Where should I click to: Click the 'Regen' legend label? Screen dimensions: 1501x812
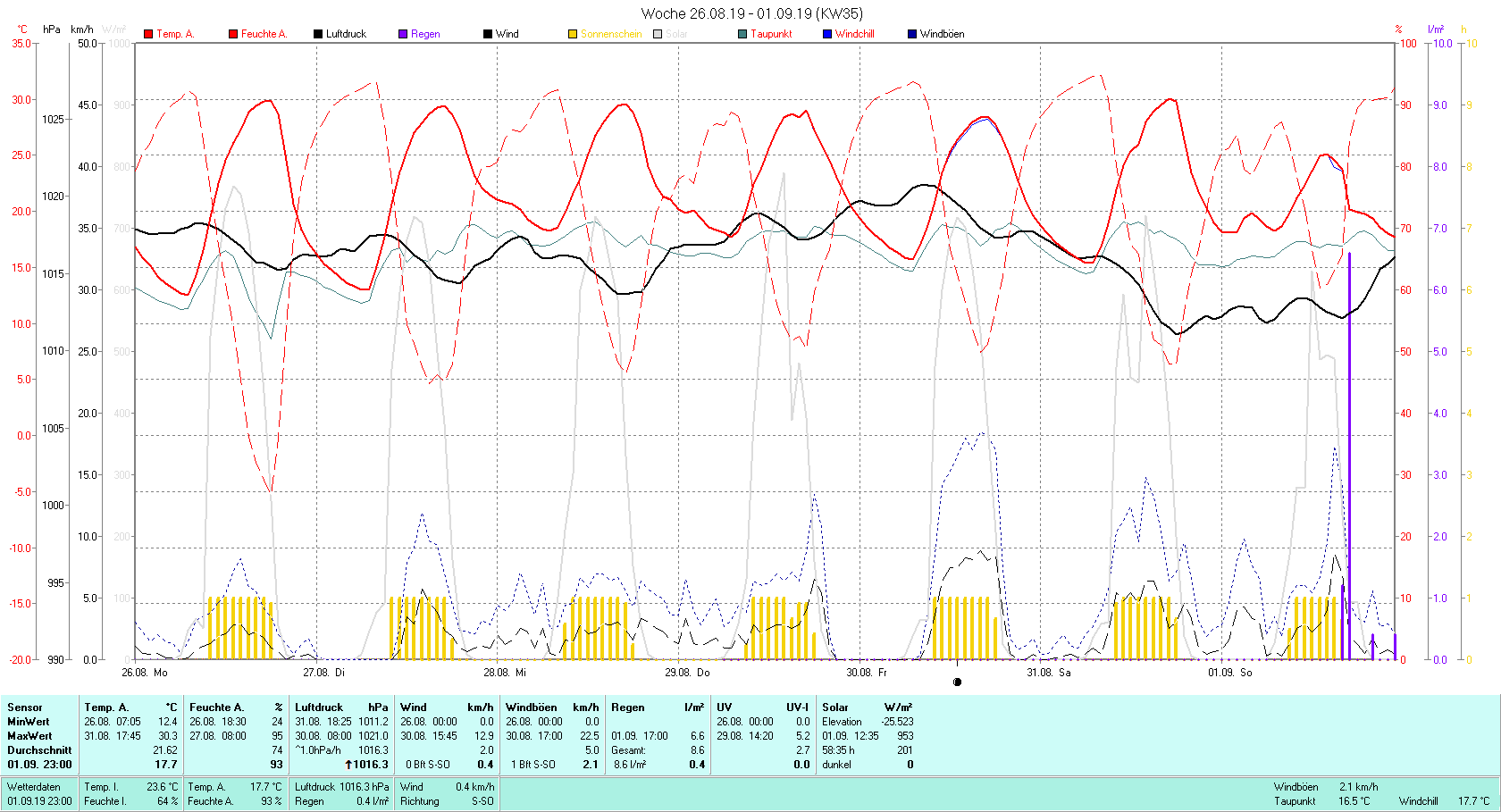pyautogui.click(x=425, y=34)
